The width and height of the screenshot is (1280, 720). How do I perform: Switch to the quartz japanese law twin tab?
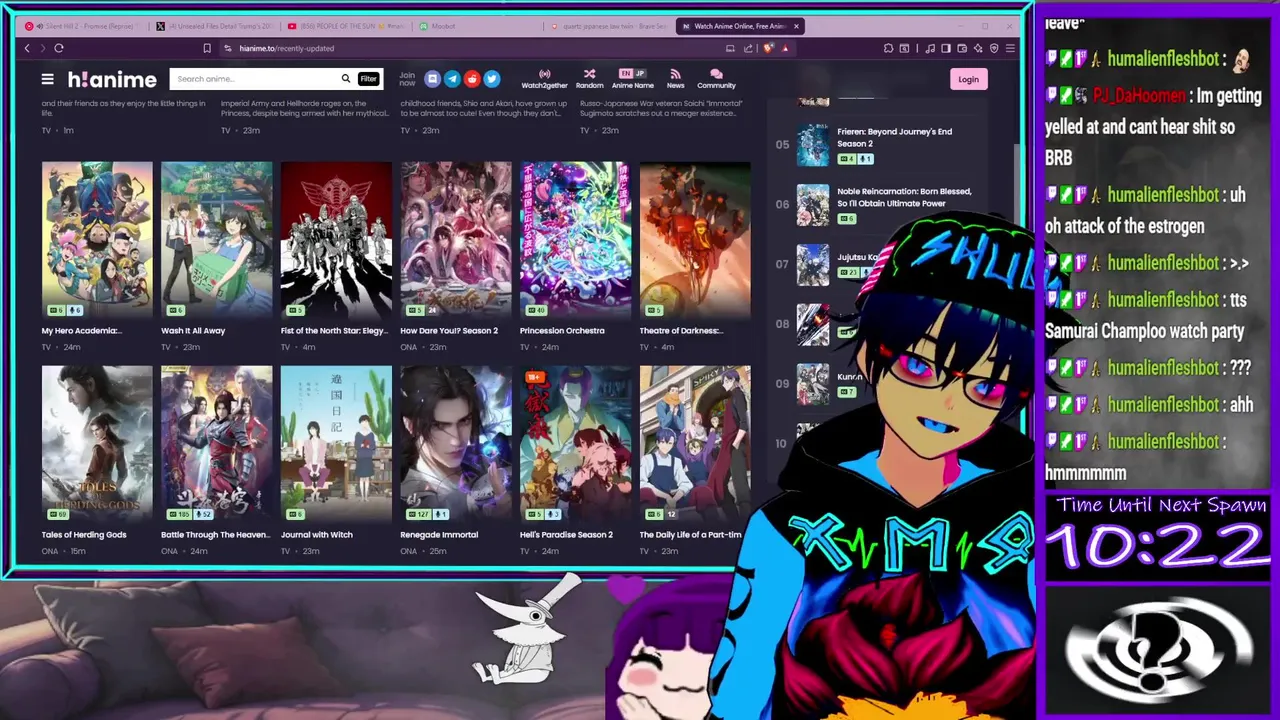[x=608, y=26]
